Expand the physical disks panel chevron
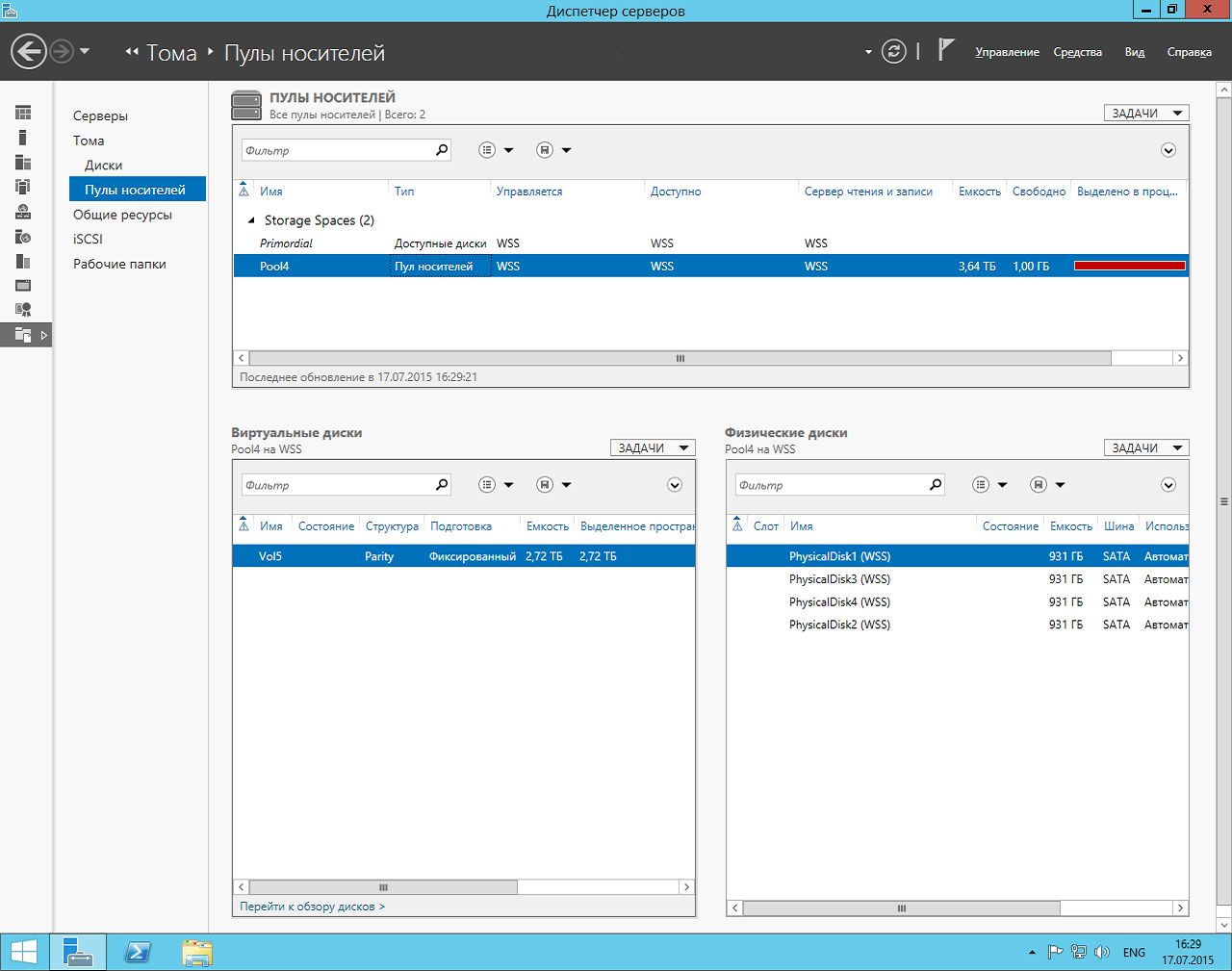 [x=1168, y=485]
